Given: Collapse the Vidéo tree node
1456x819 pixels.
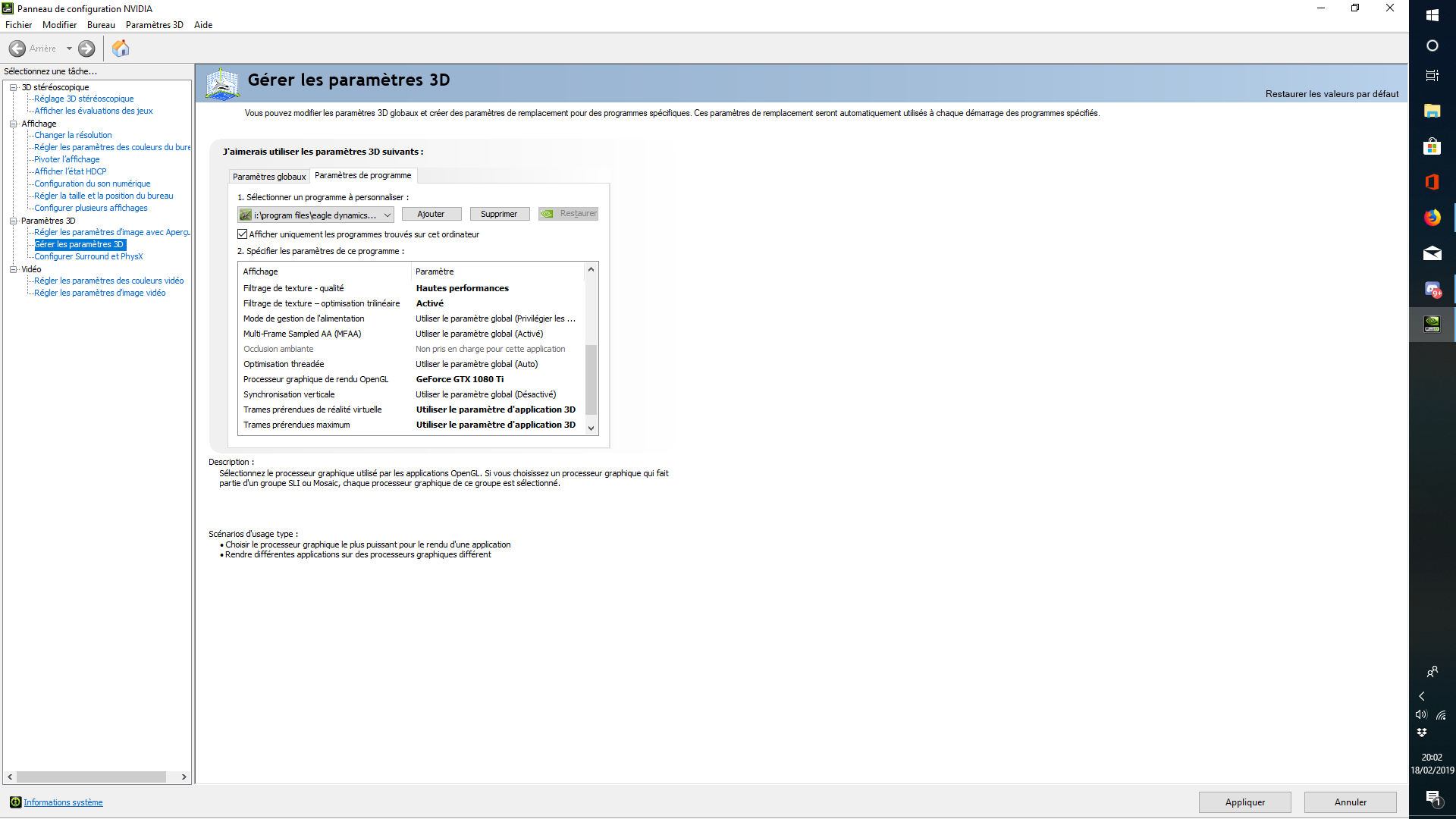Looking at the screenshot, I should click(x=13, y=269).
